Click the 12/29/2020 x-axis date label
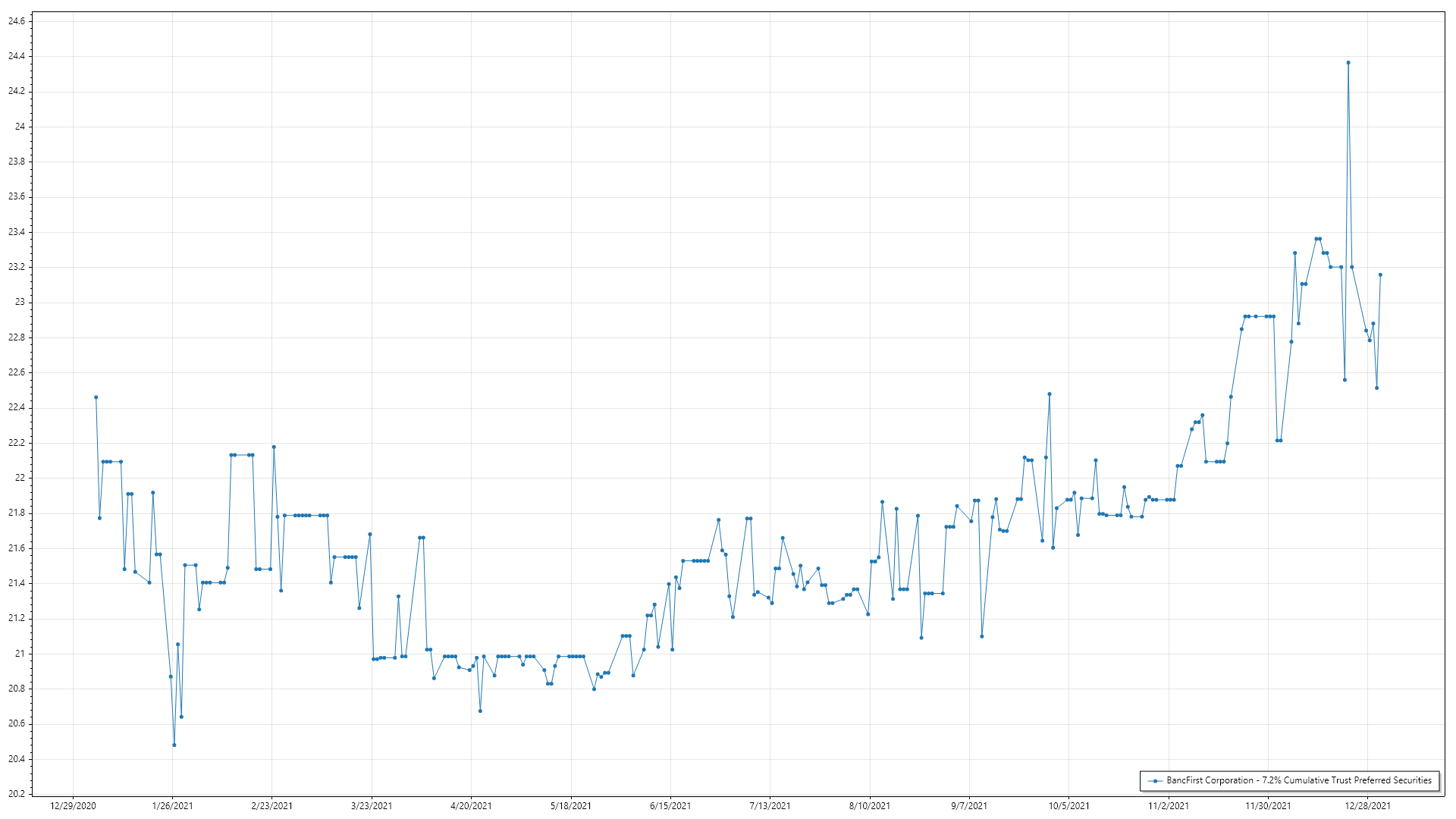Viewport: 1456px width, 819px height. [x=73, y=806]
